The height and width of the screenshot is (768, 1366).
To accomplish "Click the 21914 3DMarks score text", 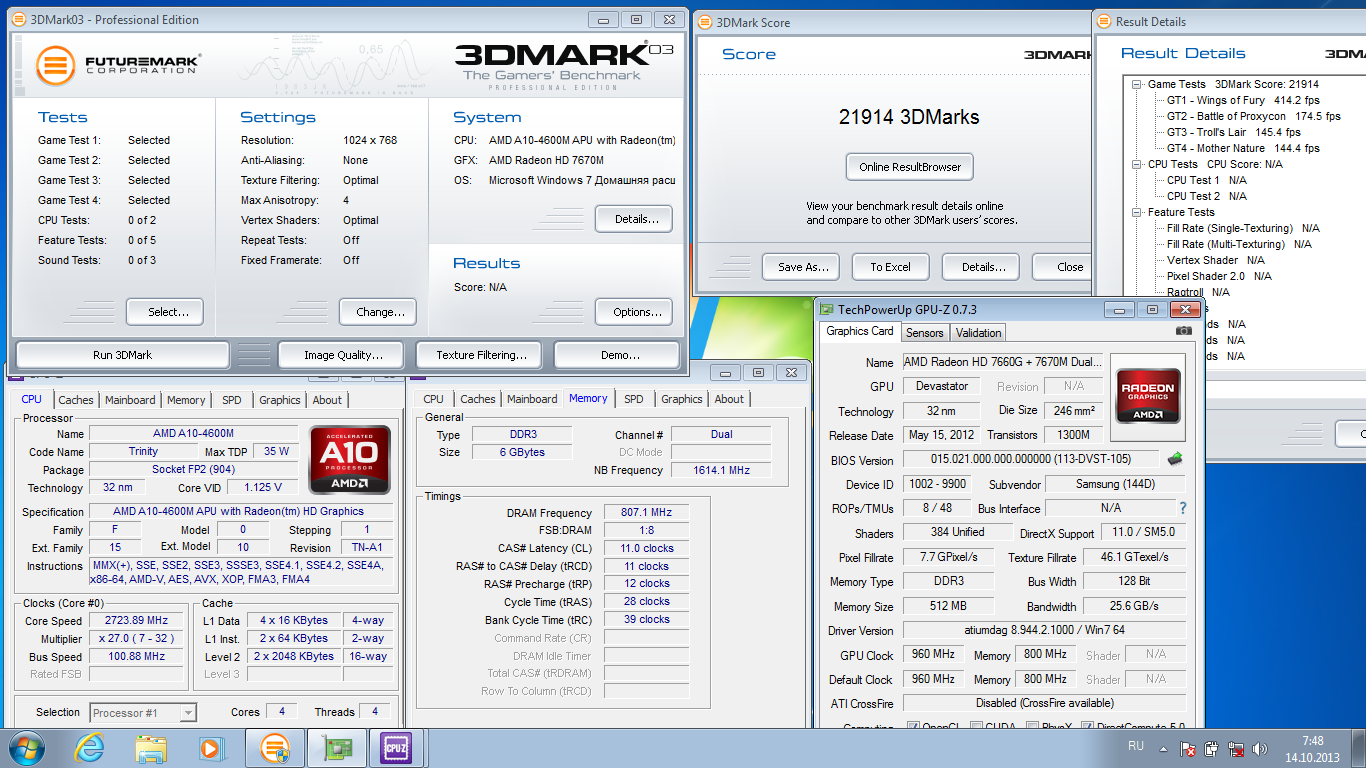I will click(x=909, y=117).
